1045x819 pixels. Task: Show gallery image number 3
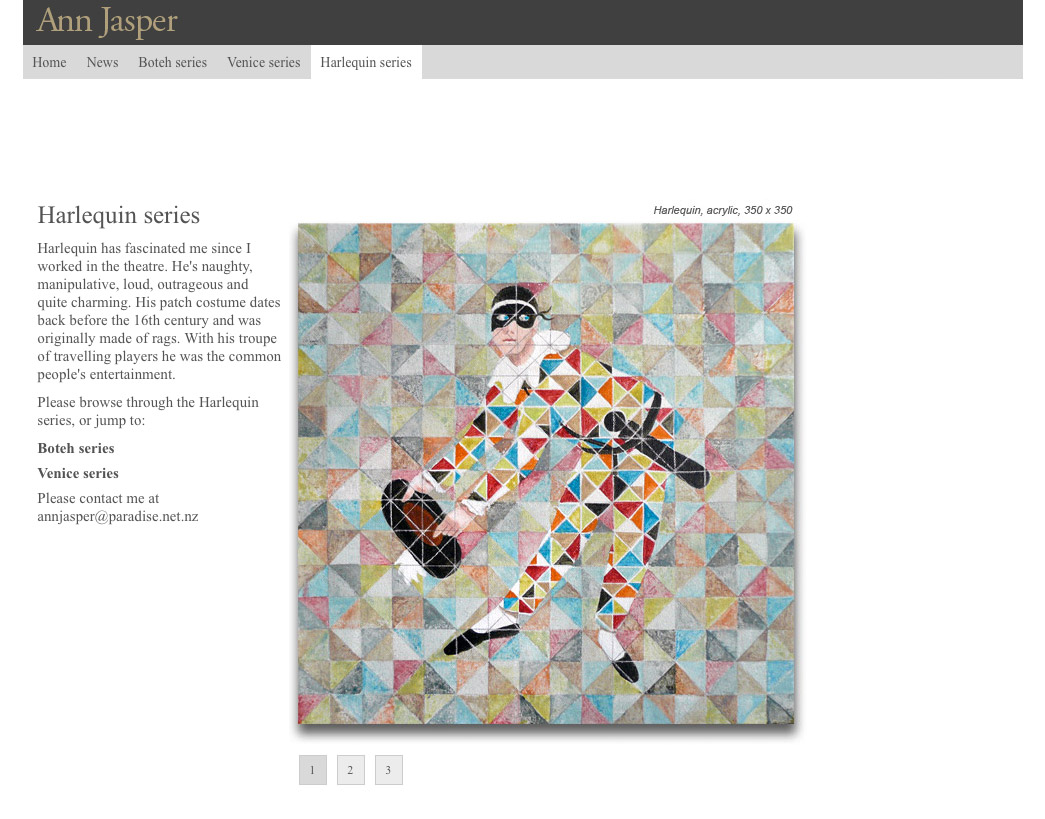(389, 770)
